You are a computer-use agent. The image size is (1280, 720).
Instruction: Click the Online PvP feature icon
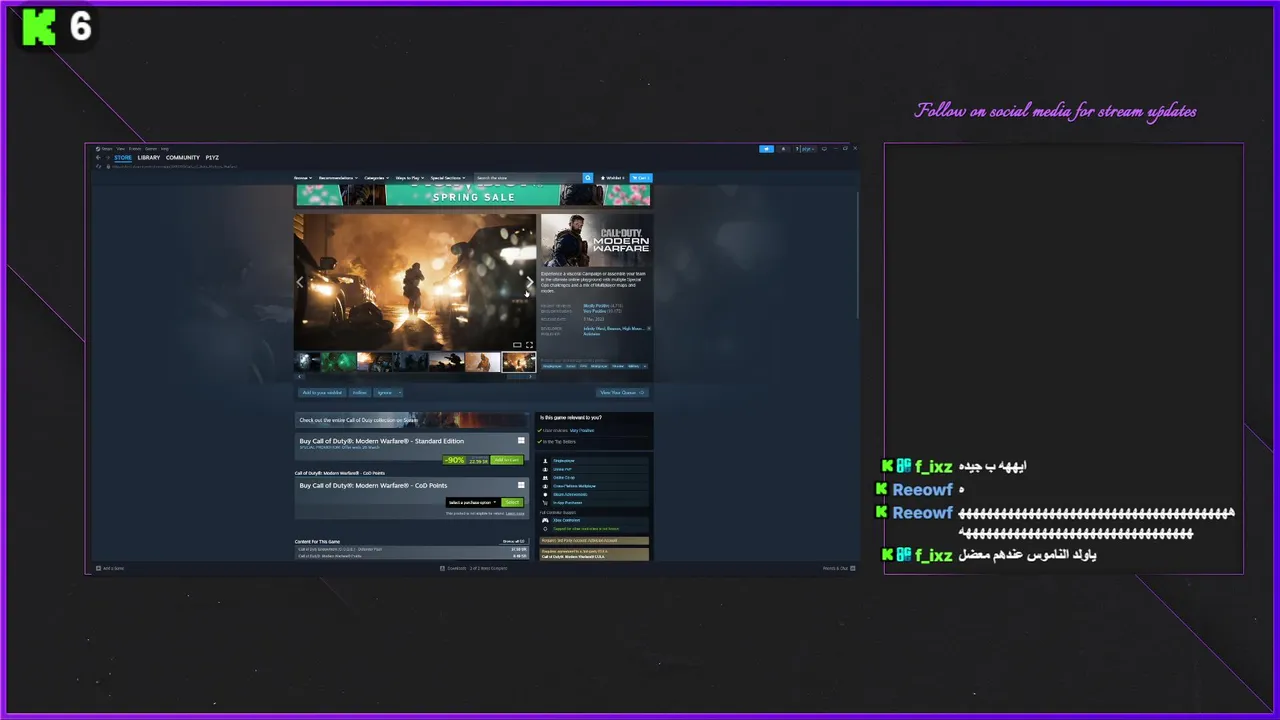[x=545, y=470]
